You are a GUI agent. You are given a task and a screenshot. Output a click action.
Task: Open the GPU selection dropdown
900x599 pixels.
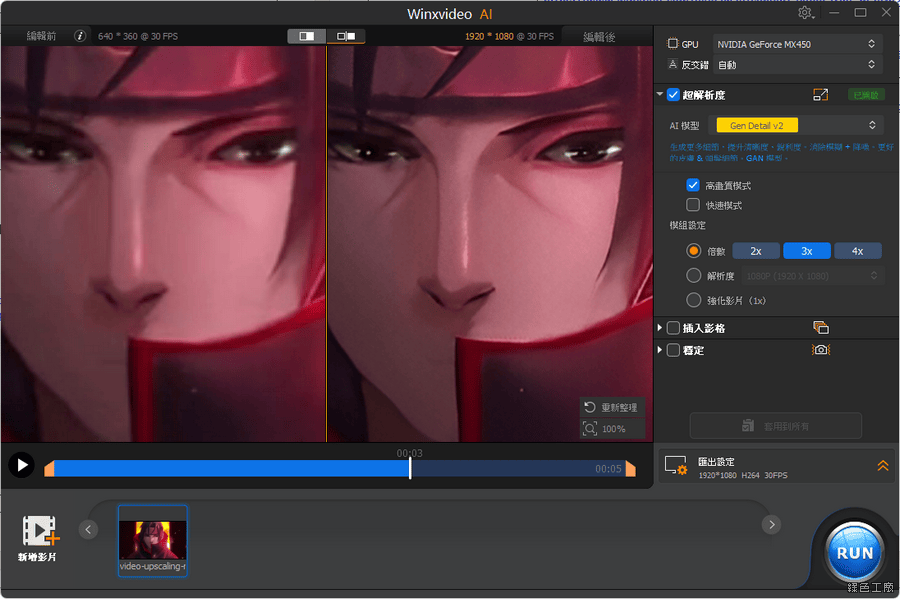[796, 44]
